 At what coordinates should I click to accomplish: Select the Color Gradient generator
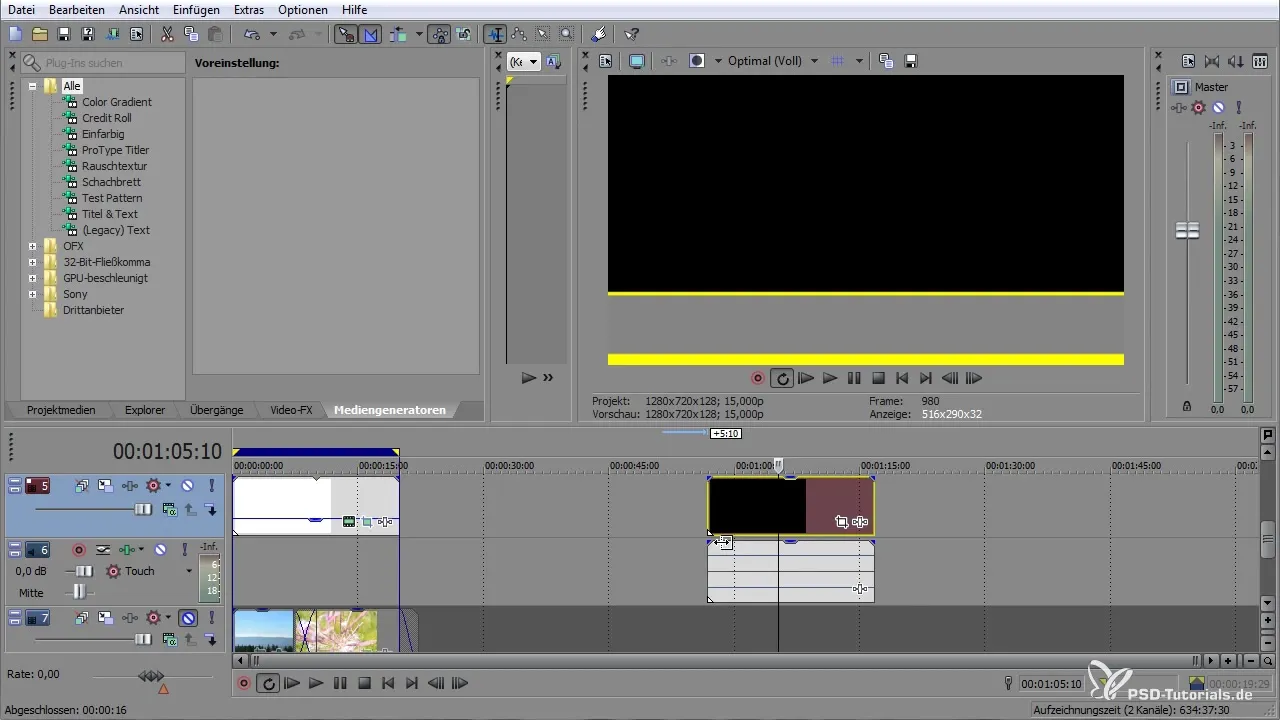click(x=117, y=102)
